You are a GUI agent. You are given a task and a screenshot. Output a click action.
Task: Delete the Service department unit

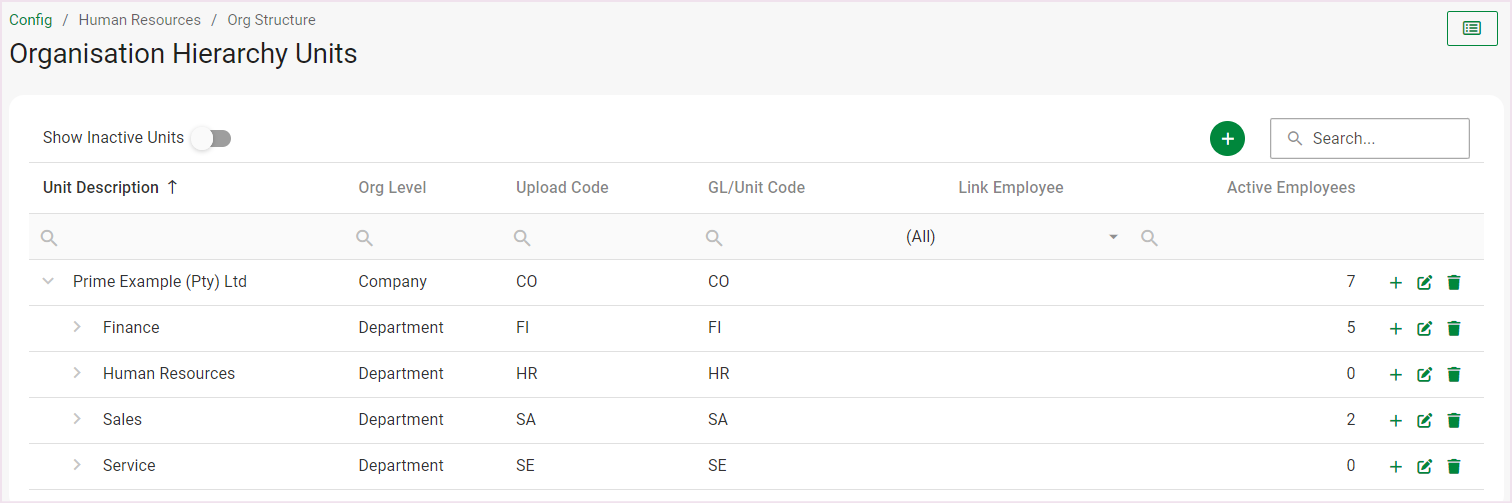[x=1454, y=466]
